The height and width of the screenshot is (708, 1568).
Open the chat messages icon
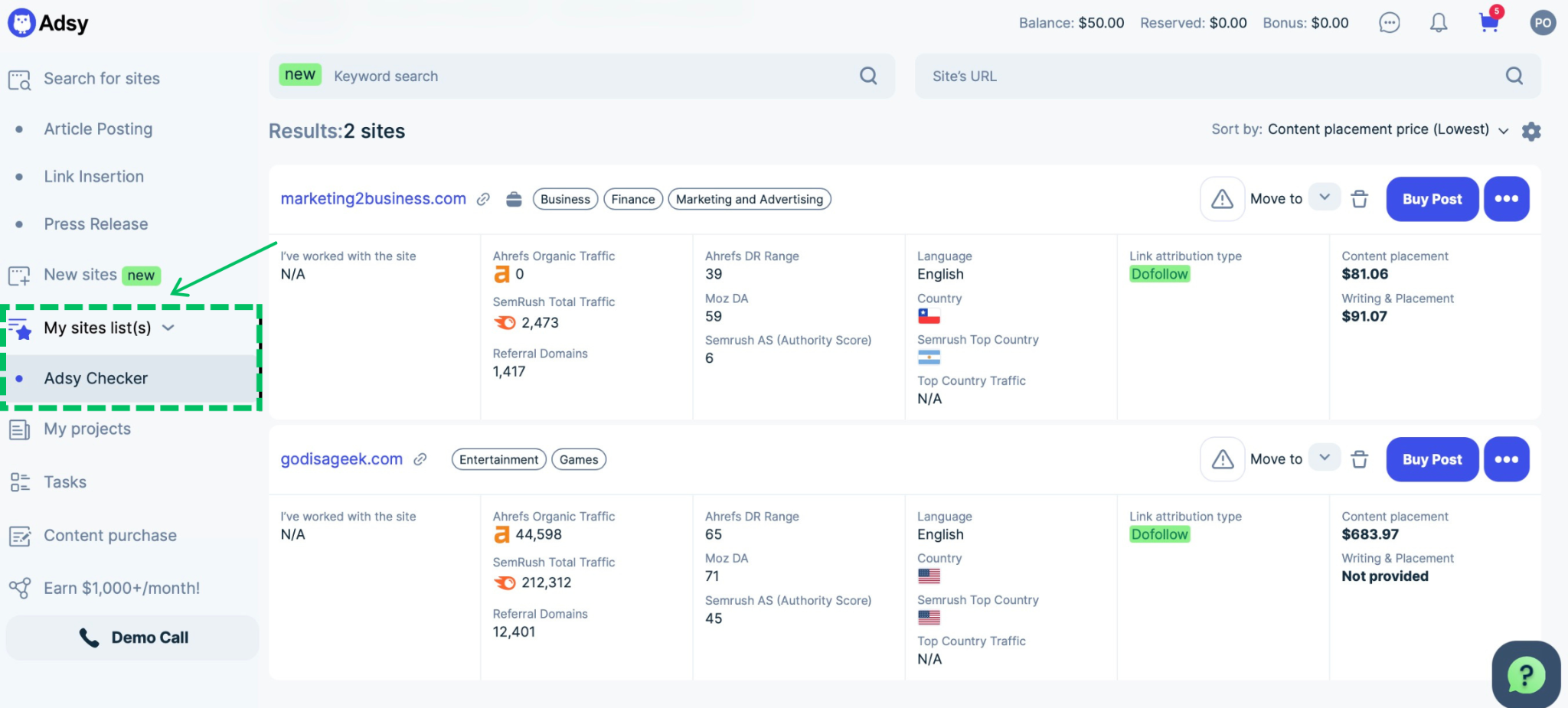1390,23
